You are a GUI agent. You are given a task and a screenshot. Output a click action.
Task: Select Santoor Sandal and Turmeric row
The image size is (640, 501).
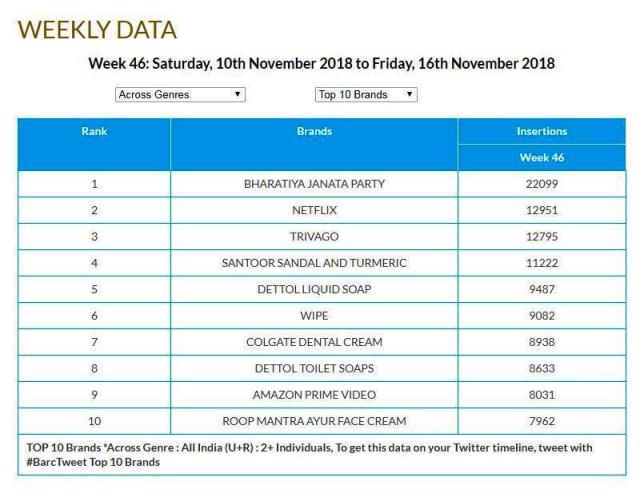314,263
